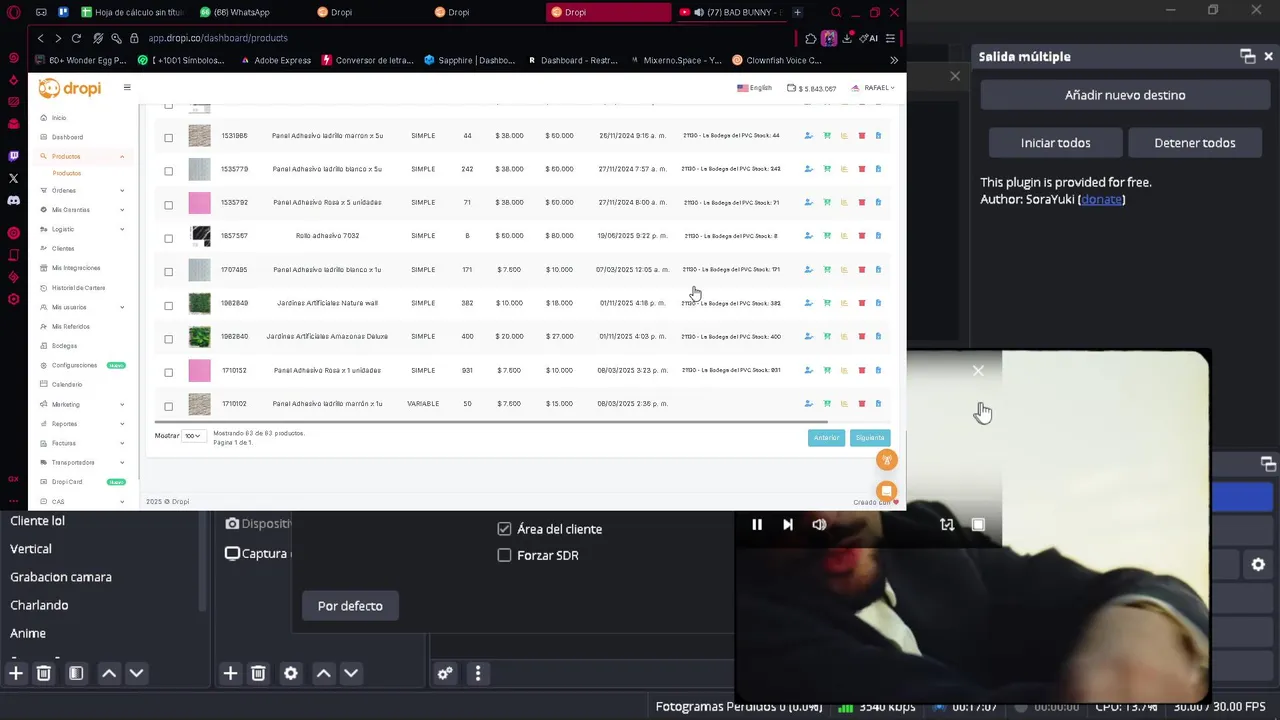Click browser address bar URL
This screenshot has height=720, width=1280.
pyautogui.click(x=218, y=38)
